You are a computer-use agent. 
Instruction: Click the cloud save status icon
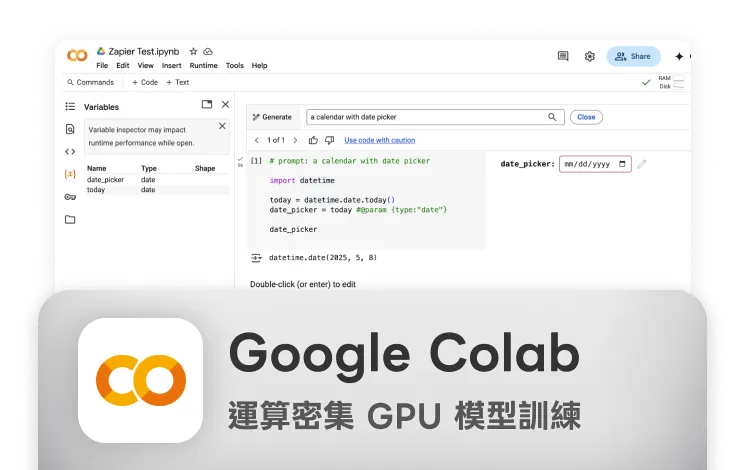point(208,51)
